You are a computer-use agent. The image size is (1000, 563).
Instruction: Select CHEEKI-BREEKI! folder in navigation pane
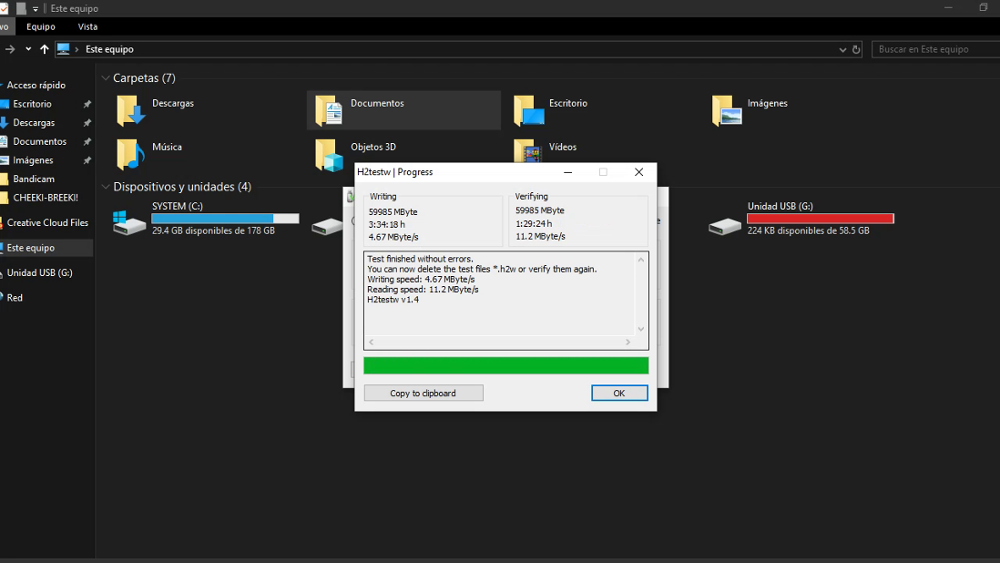[x=45, y=198]
